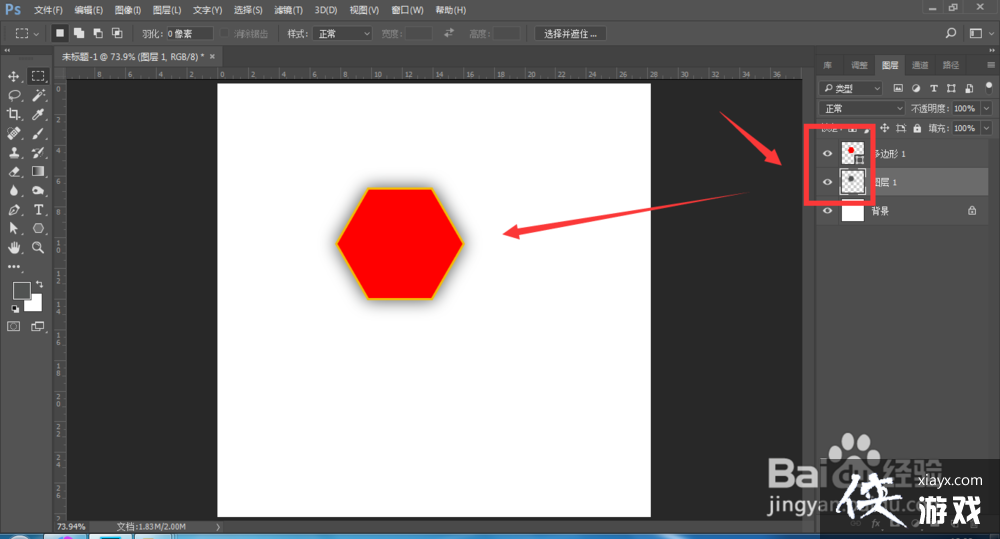This screenshot has width=1000, height=539.
Task: Hide the 多边形 1 layer
Action: pyautogui.click(x=827, y=154)
